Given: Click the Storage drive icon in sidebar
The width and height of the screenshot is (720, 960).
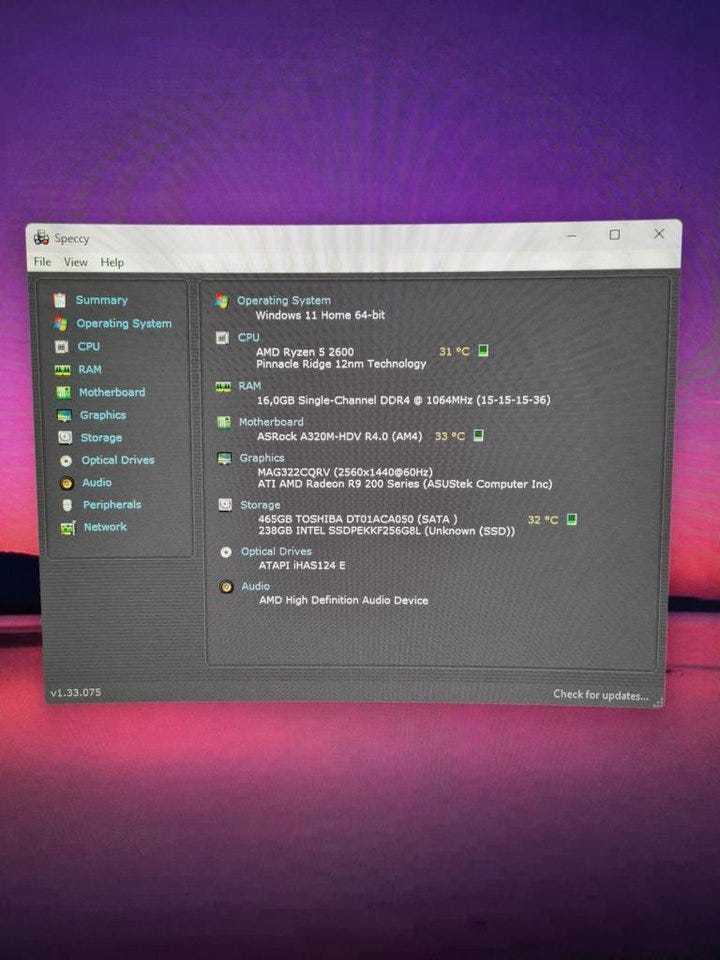Looking at the screenshot, I should 65,437.
